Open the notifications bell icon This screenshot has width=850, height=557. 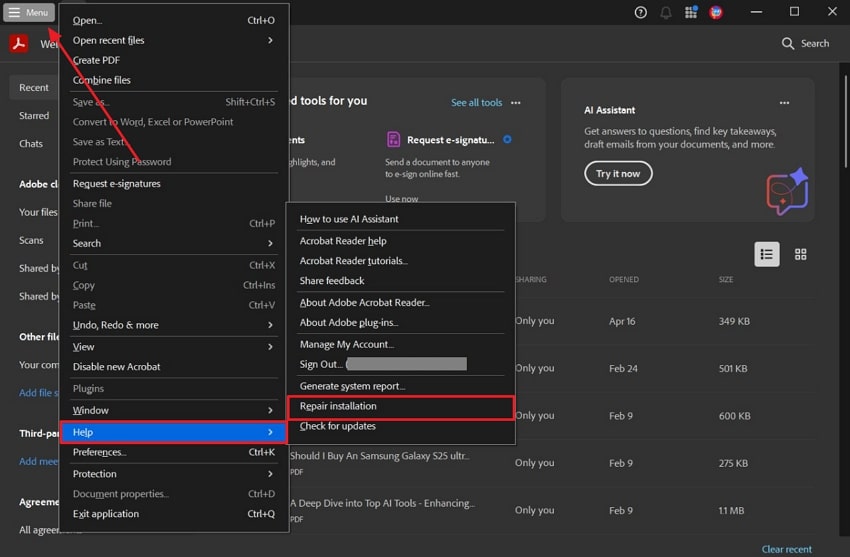pyautogui.click(x=666, y=12)
